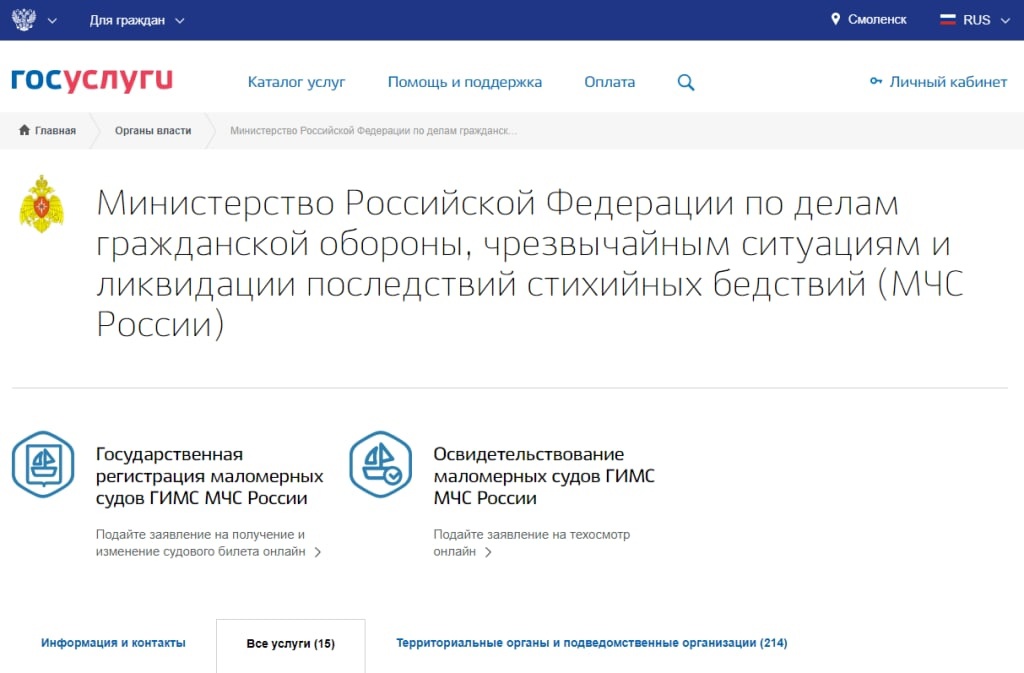Screen dimensions: 1024x673
Task: Expand the chevron next to the coat of arms
Action: 52,21
